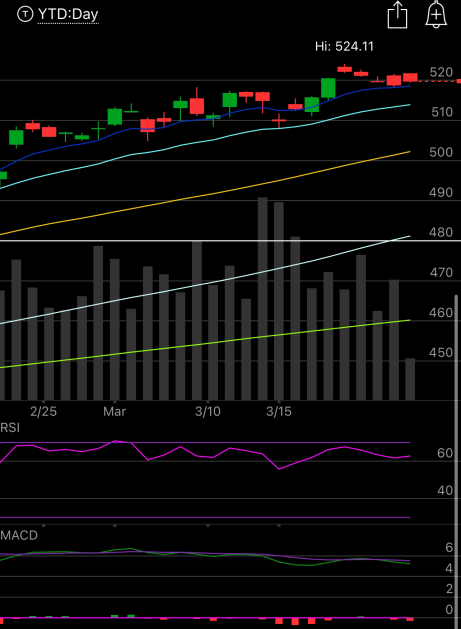Tap the 2/25 date label

coord(43,412)
